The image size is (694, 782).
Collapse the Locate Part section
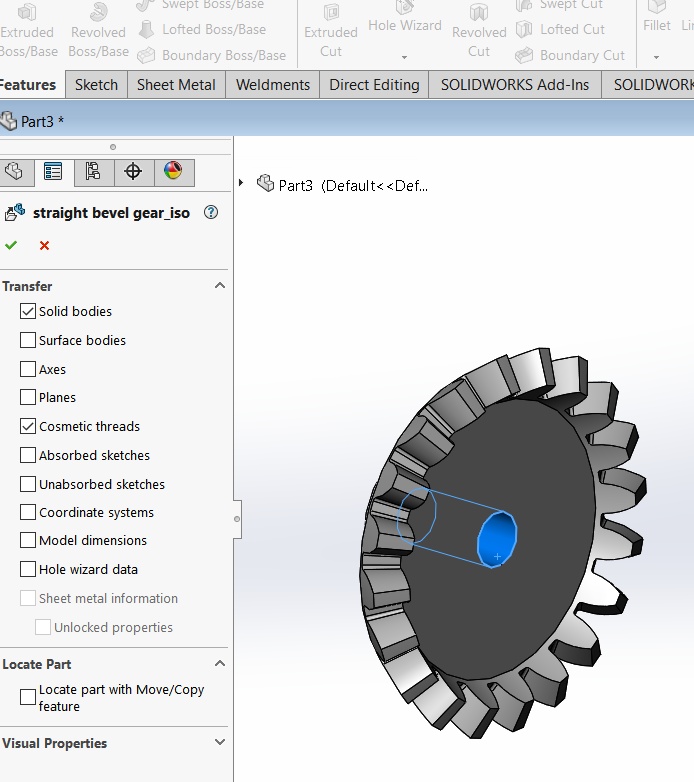pyautogui.click(x=220, y=664)
